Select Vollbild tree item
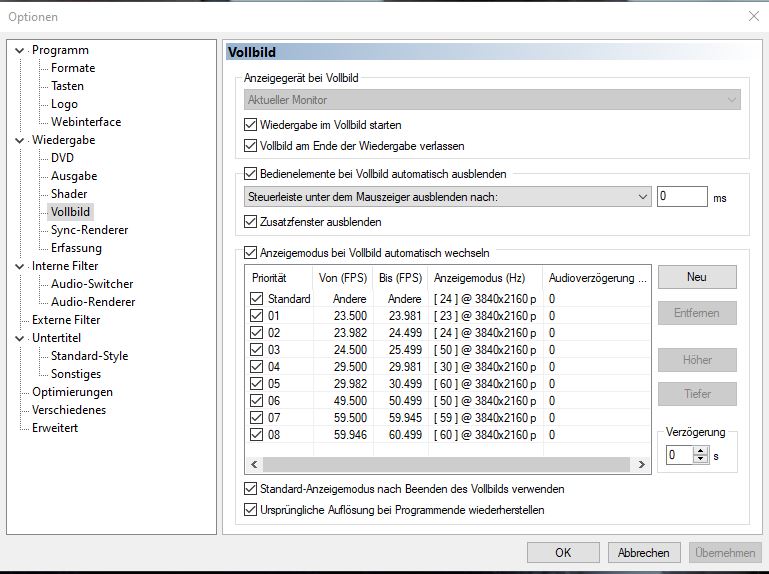769x574 pixels. 70,212
